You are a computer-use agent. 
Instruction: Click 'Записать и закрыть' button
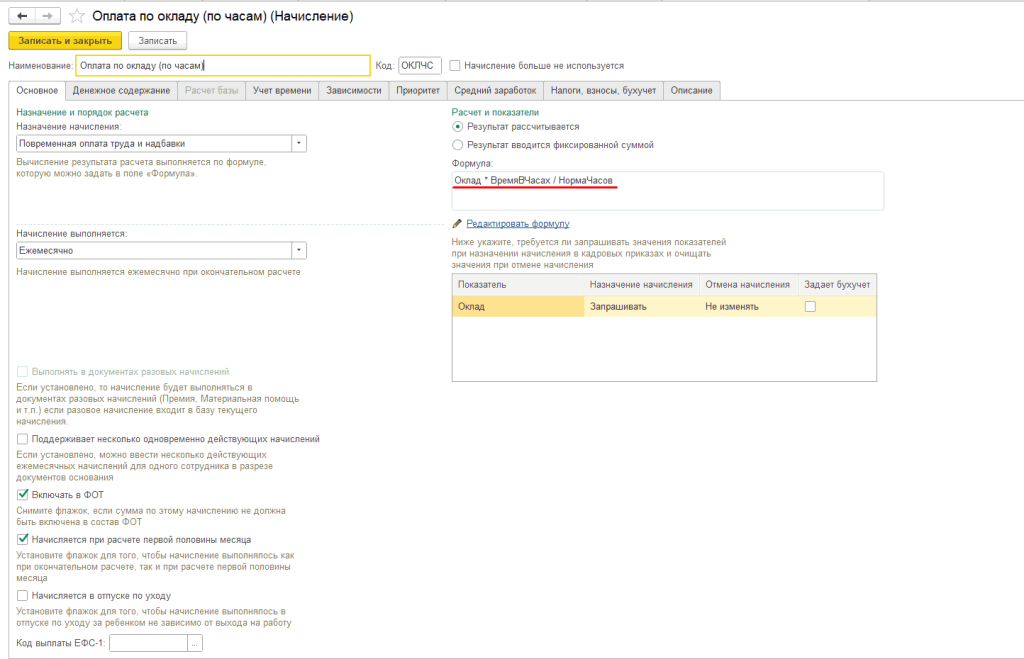[65, 41]
